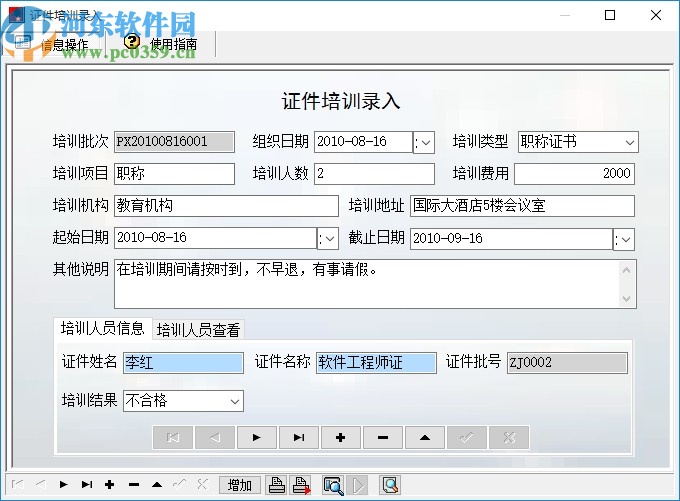This screenshot has height=501, width=680.
Task: Click 培训项目 field containing 职称
Action: (x=174, y=174)
